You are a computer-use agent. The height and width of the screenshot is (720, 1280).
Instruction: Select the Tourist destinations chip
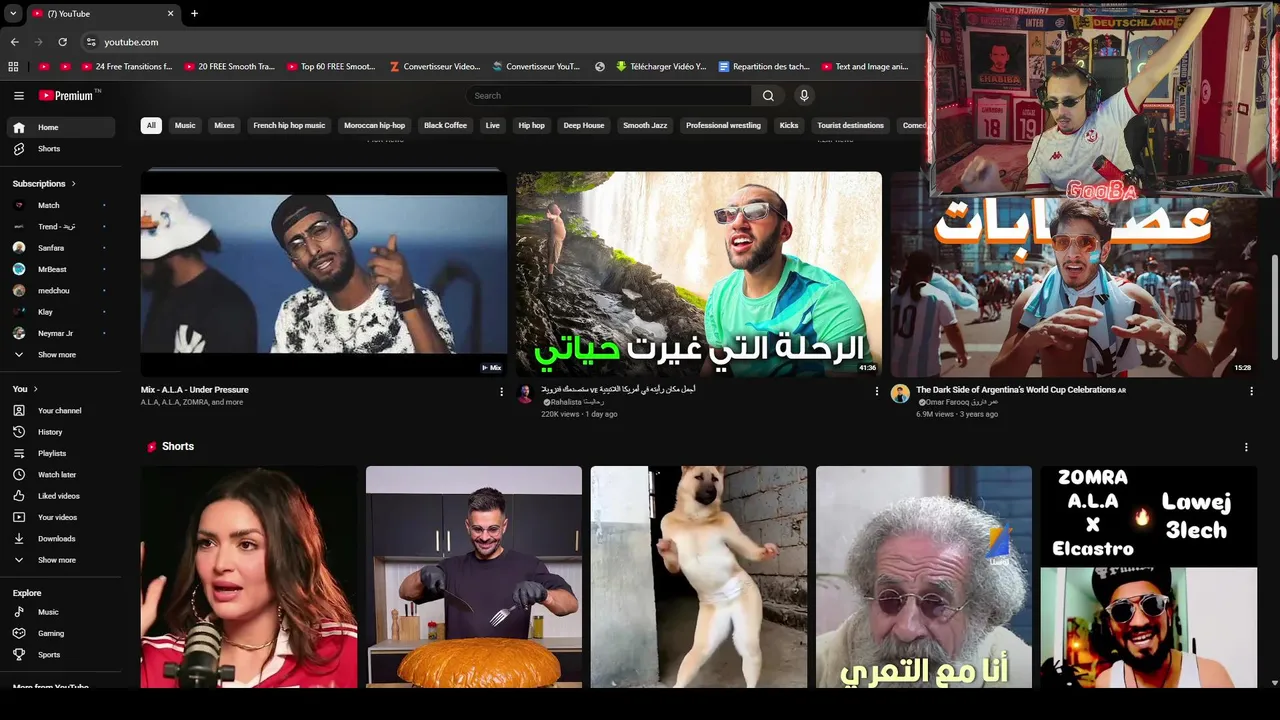point(850,125)
